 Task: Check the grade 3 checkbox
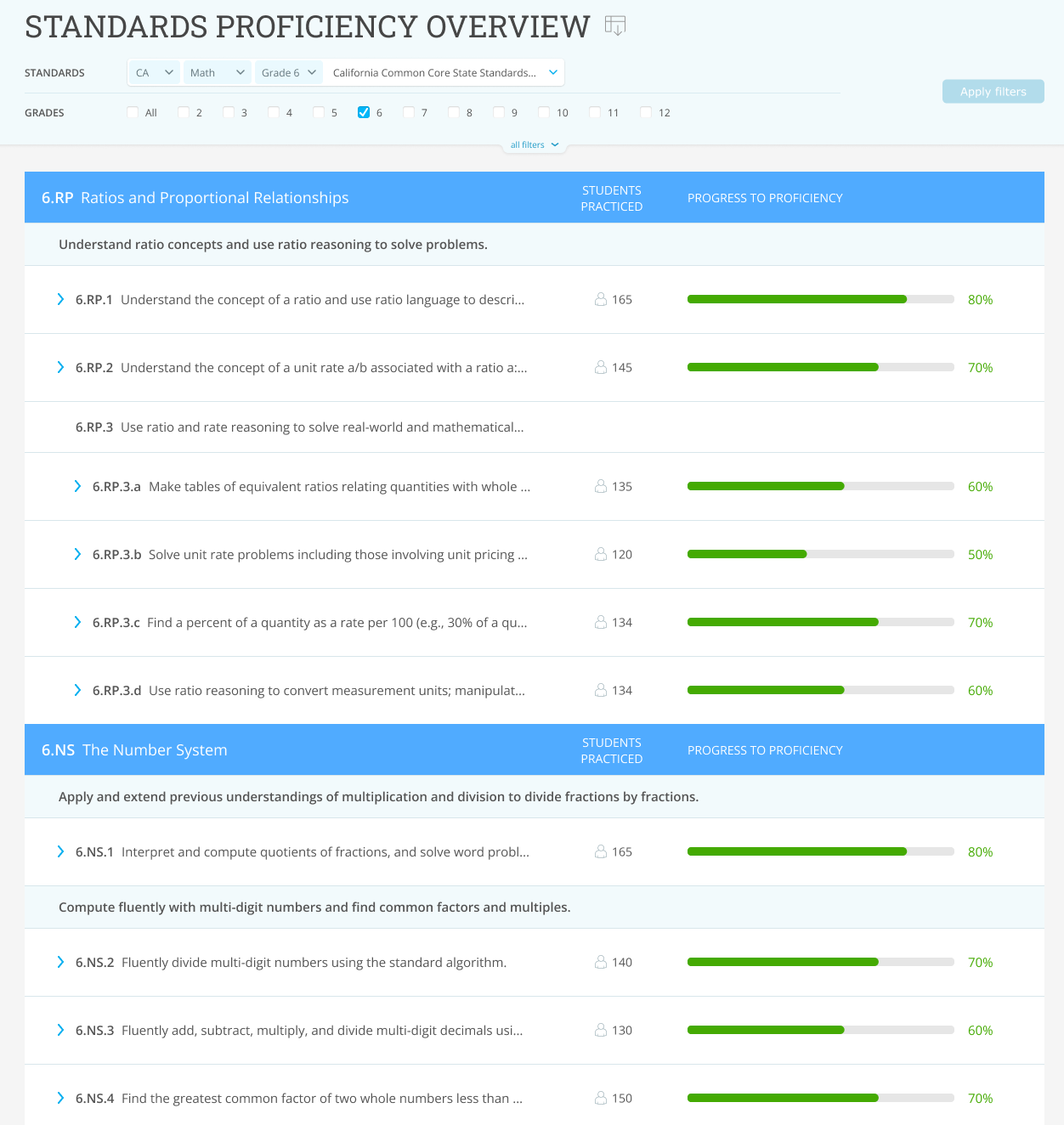click(x=229, y=112)
